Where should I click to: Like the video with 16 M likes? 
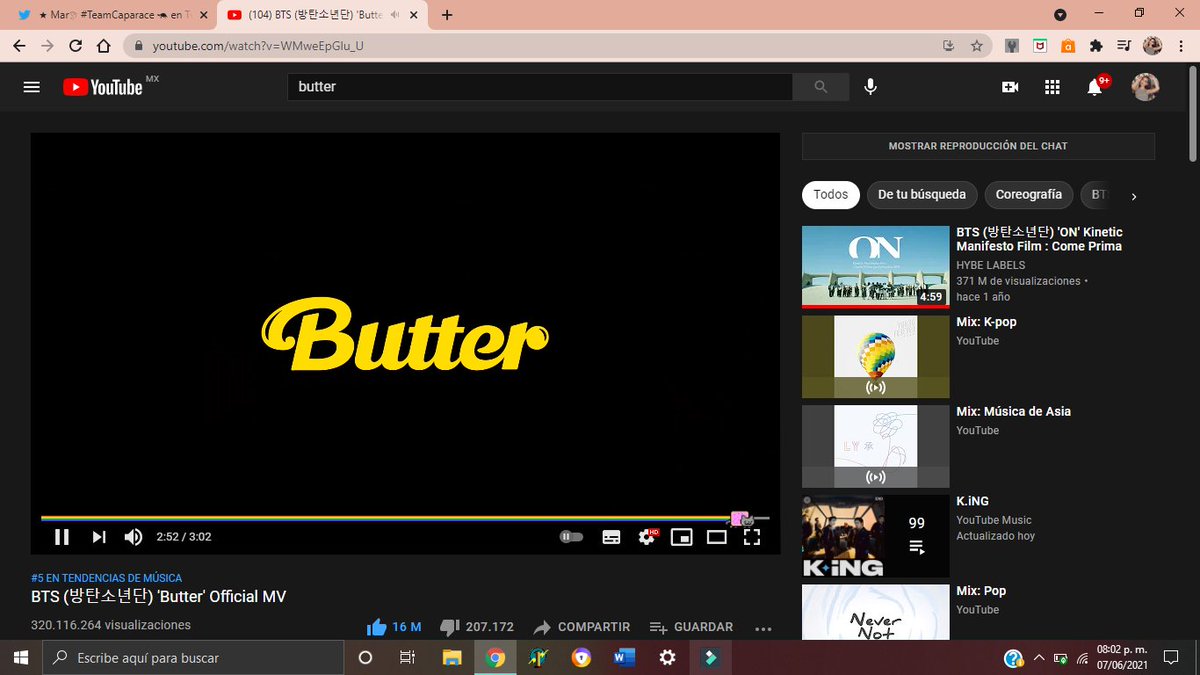pos(394,627)
